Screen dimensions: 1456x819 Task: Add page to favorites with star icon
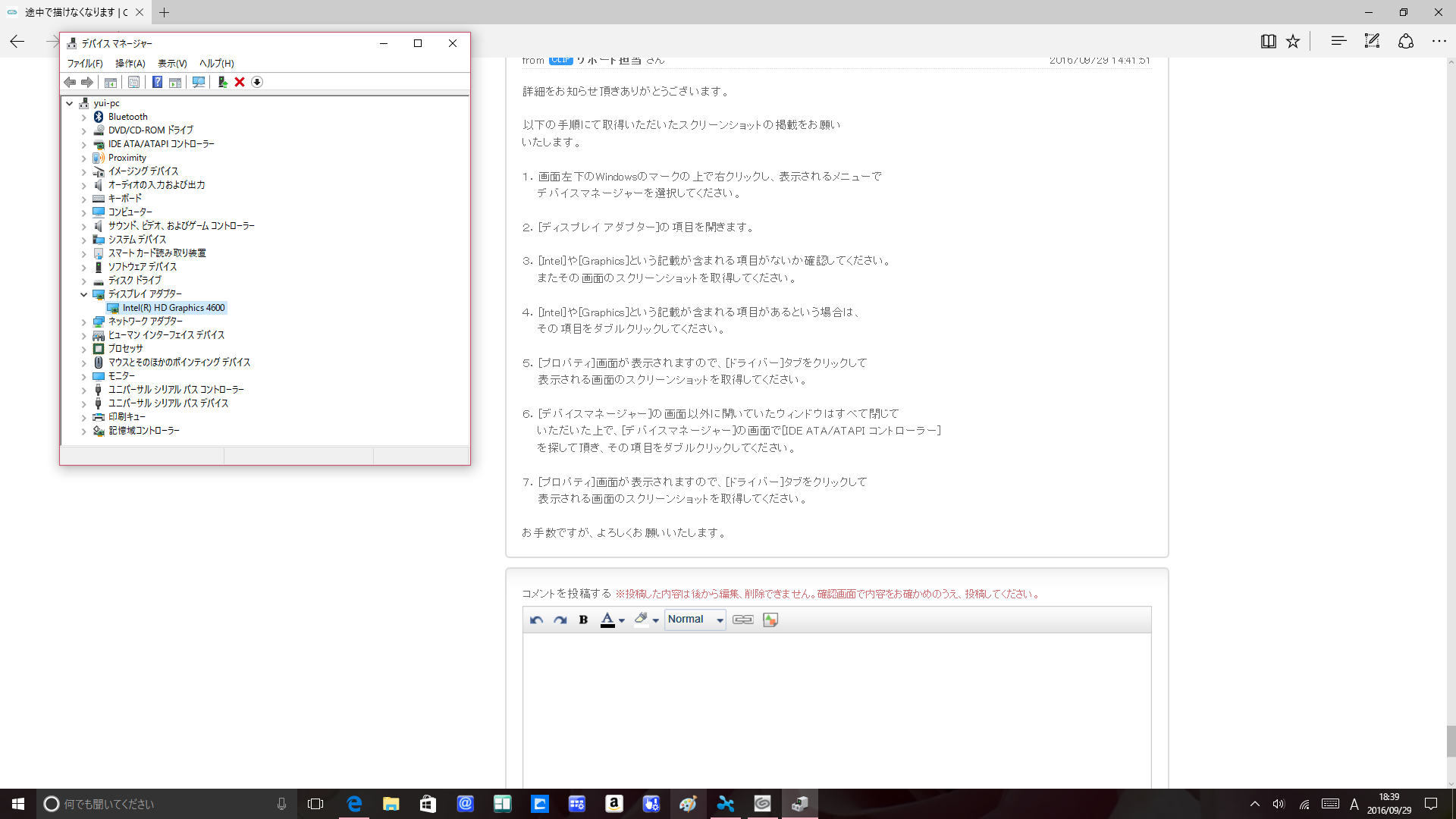1293,42
